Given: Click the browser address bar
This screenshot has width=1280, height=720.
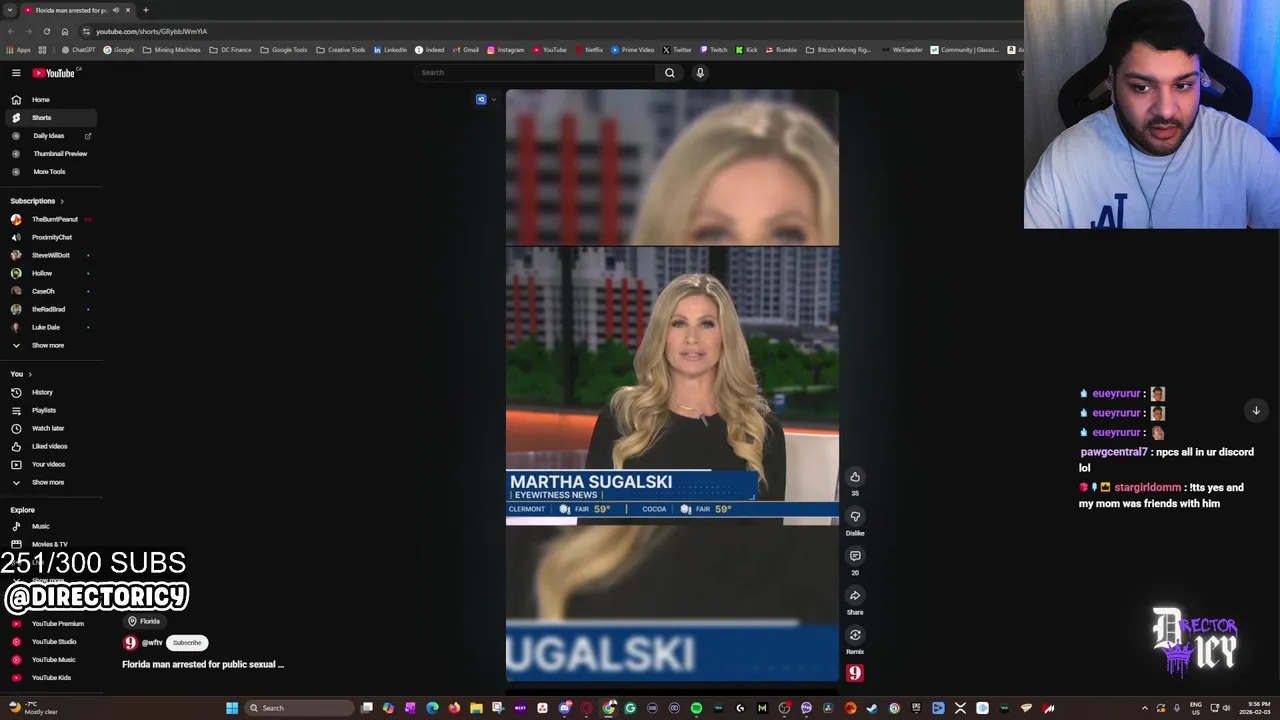Looking at the screenshot, I should (x=550, y=31).
